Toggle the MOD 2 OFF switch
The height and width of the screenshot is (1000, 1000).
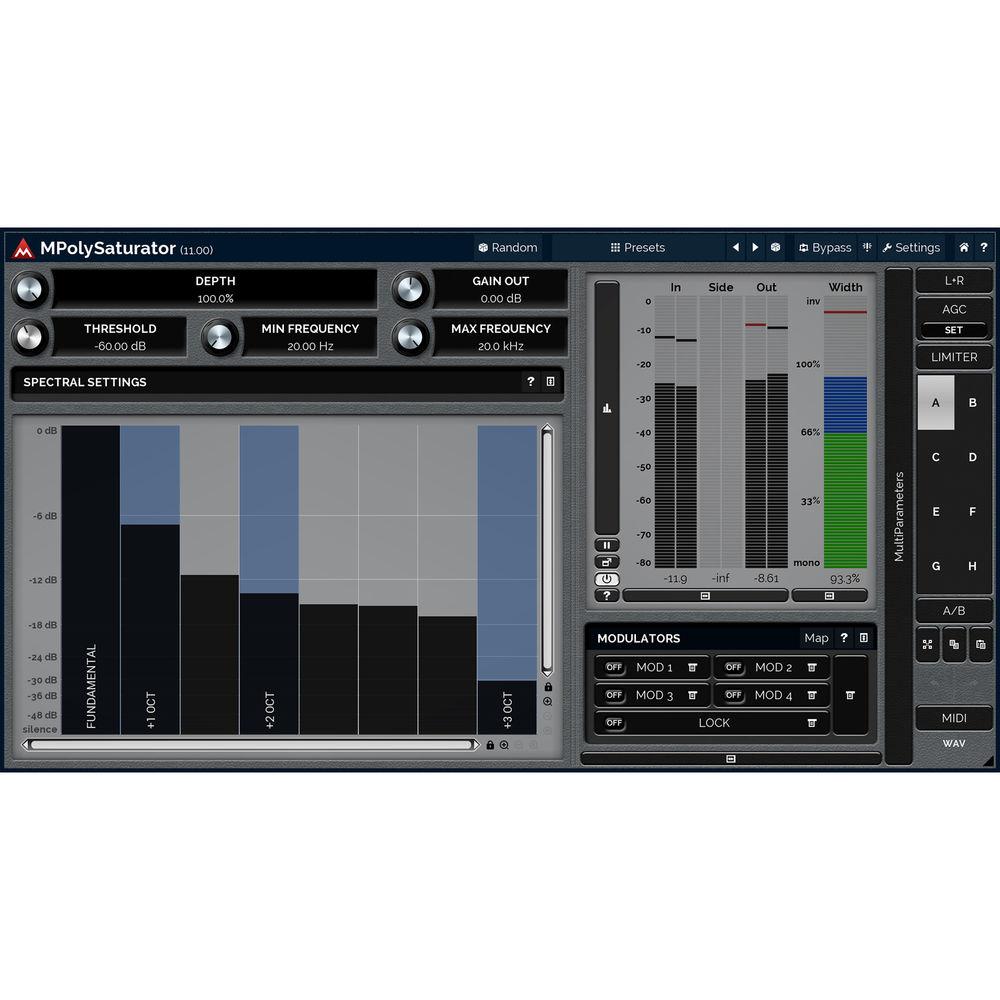tap(734, 667)
